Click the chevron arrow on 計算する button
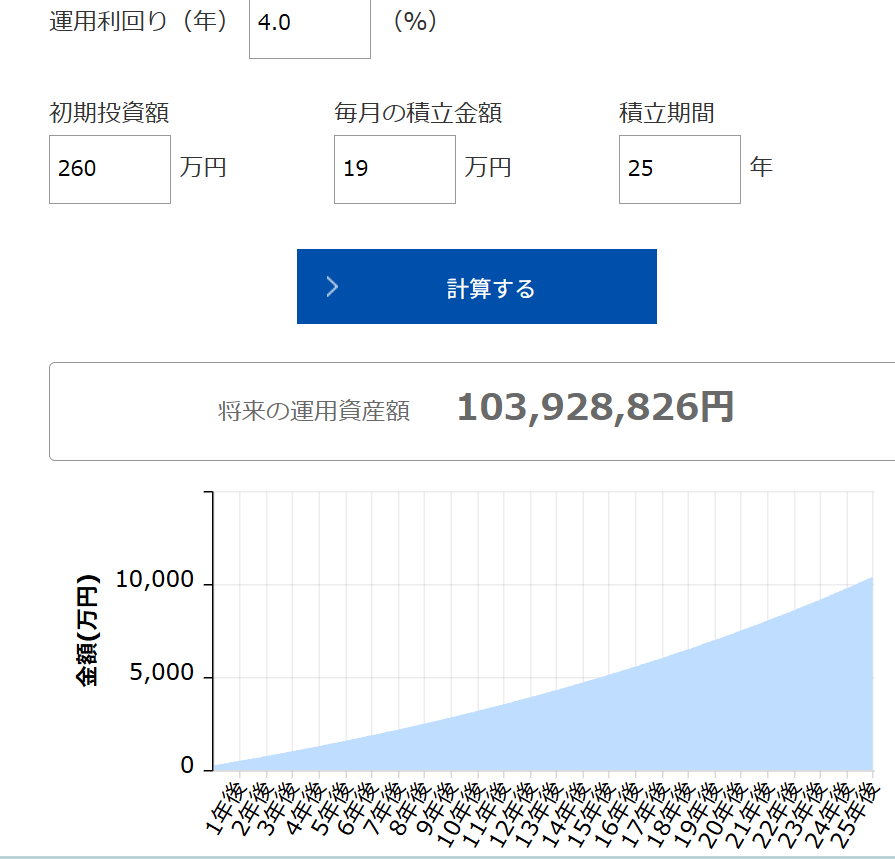Viewport: 895px width, 859px height. (333, 288)
